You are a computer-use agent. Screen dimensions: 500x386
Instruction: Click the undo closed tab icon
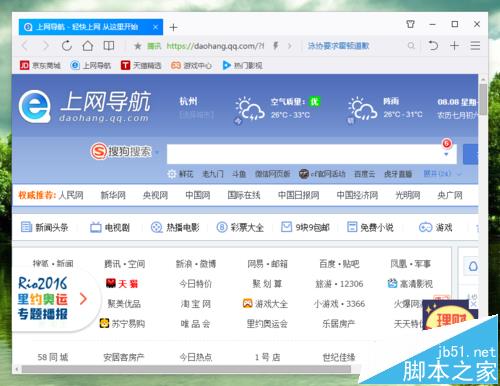(433, 46)
